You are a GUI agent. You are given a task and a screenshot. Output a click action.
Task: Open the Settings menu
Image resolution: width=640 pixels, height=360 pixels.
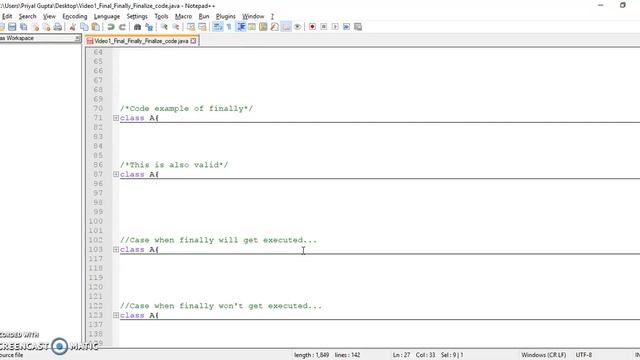click(137, 16)
